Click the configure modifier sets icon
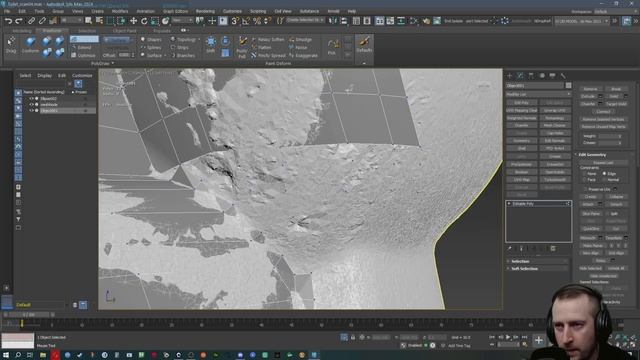 point(553,248)
